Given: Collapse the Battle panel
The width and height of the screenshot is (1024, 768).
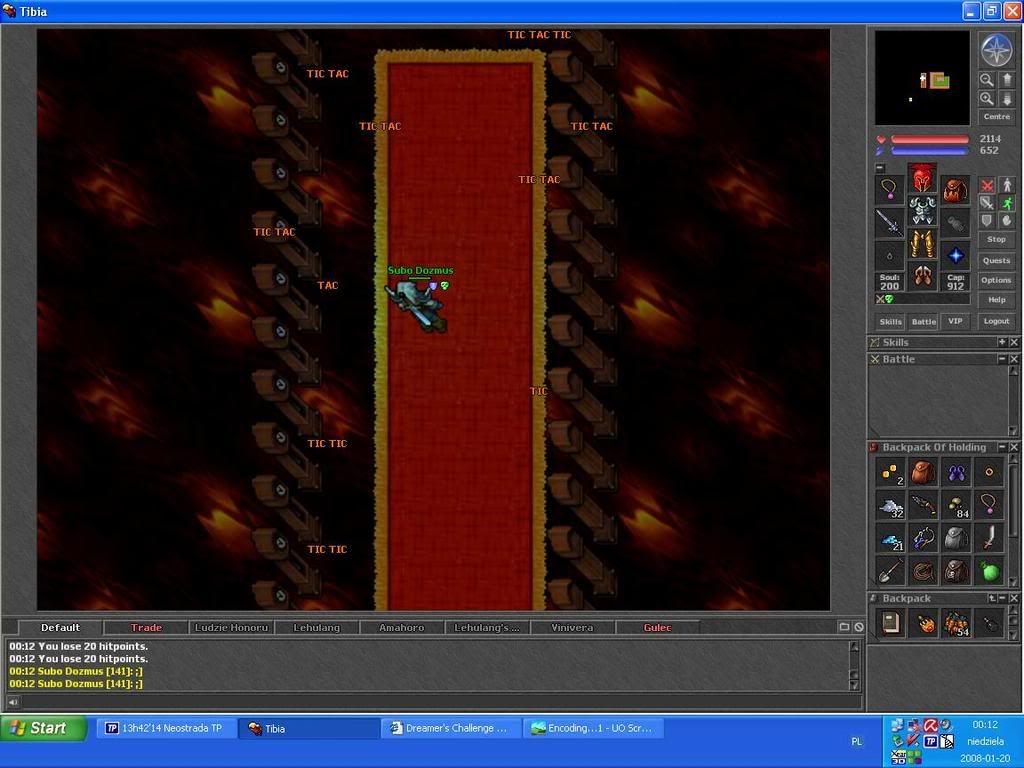Looking at the screenshot, I should click(x=1002, y=359).
